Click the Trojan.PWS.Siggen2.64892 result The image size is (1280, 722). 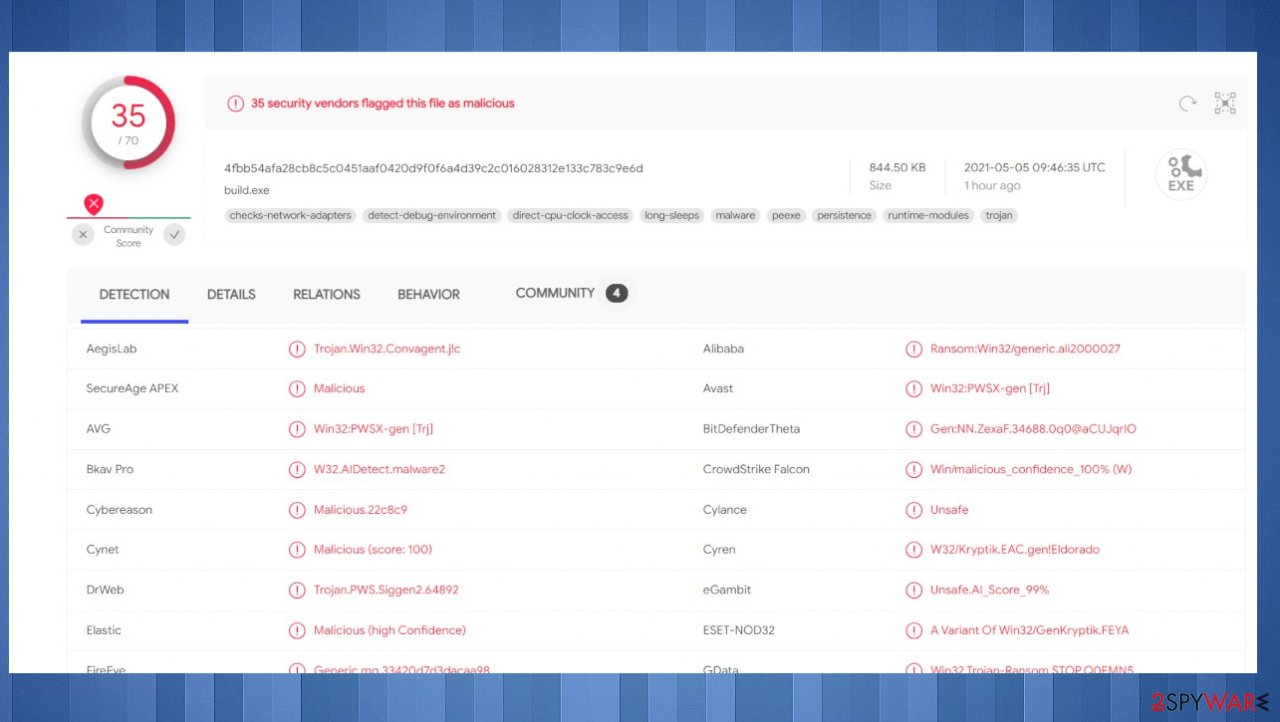tap(386, 590)
